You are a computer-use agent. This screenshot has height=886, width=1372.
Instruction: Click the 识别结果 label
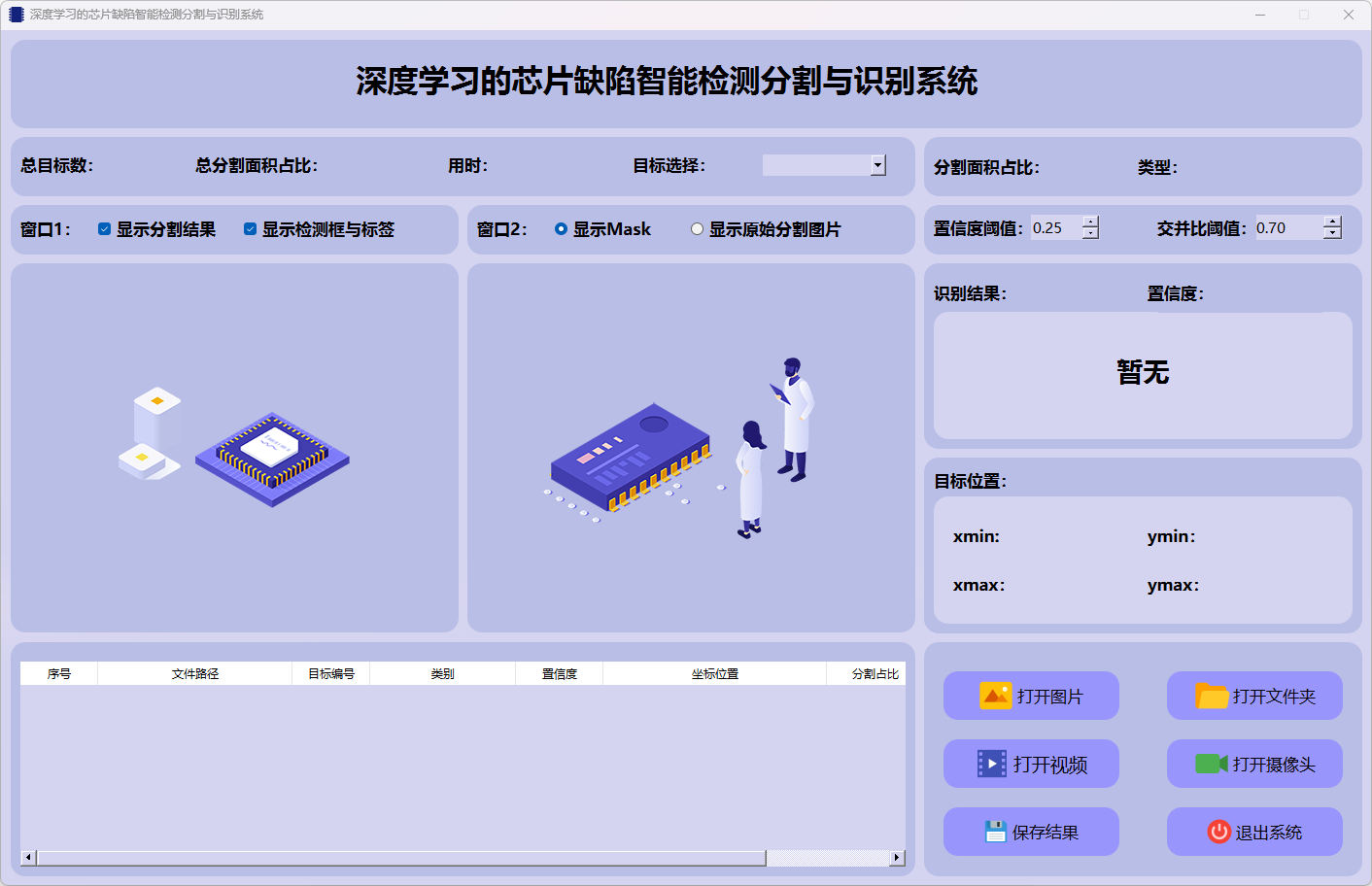(970, 293)
